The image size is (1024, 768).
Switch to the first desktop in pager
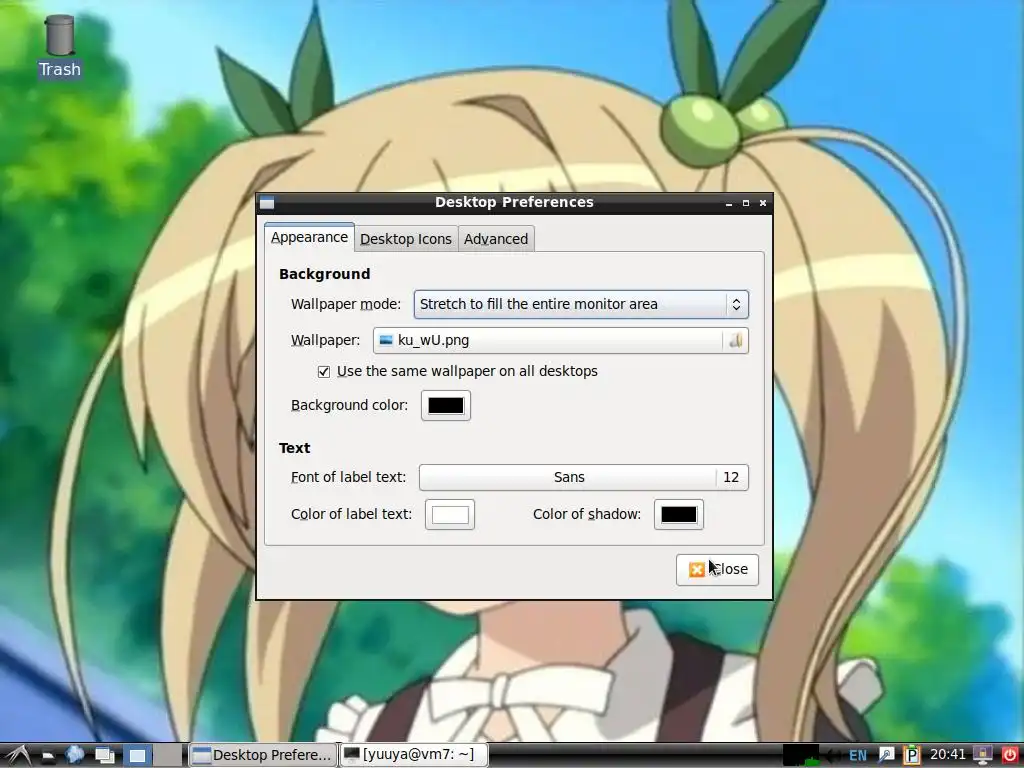coord(137,755)
